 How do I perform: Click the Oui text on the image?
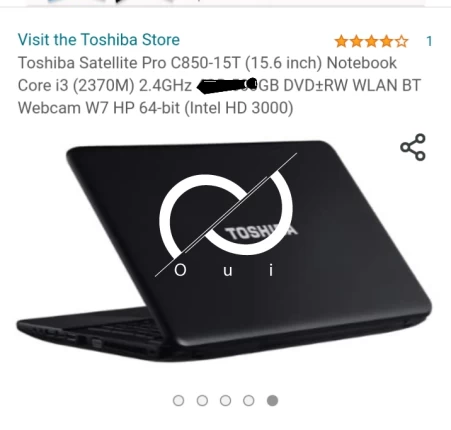224,270
